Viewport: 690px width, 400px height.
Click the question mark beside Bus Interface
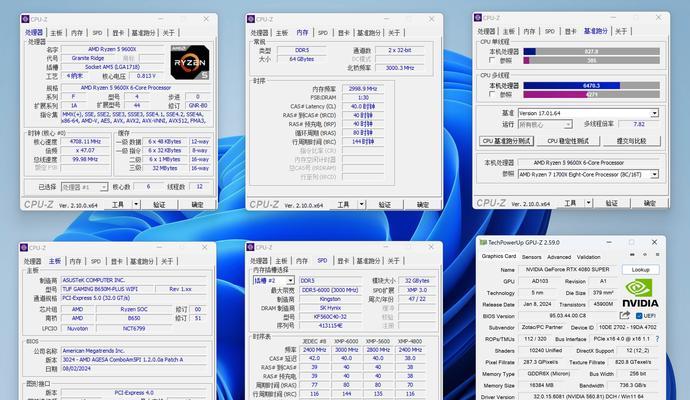coord(657,339)
